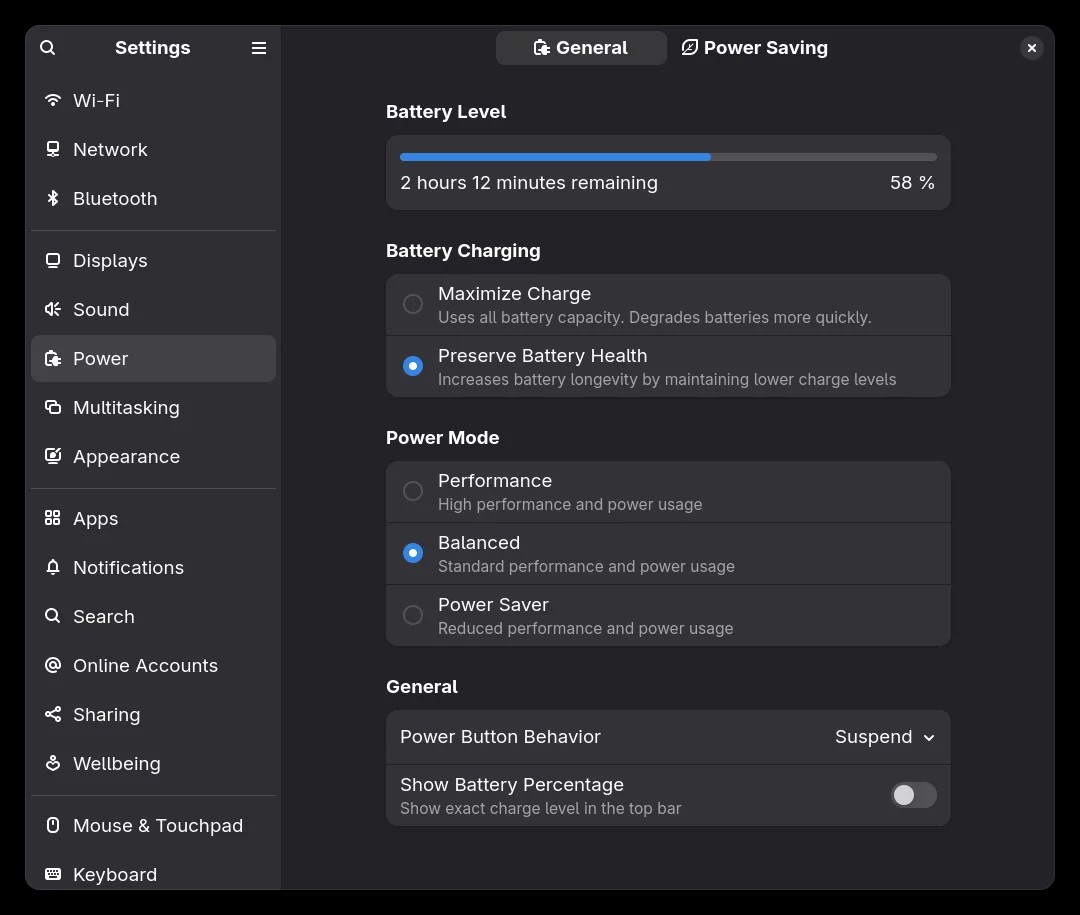Image resolution: width=1080 pixels, height=915 pixels.
Task: Choose the Performance power mode radio button
Action: [413, 491]
